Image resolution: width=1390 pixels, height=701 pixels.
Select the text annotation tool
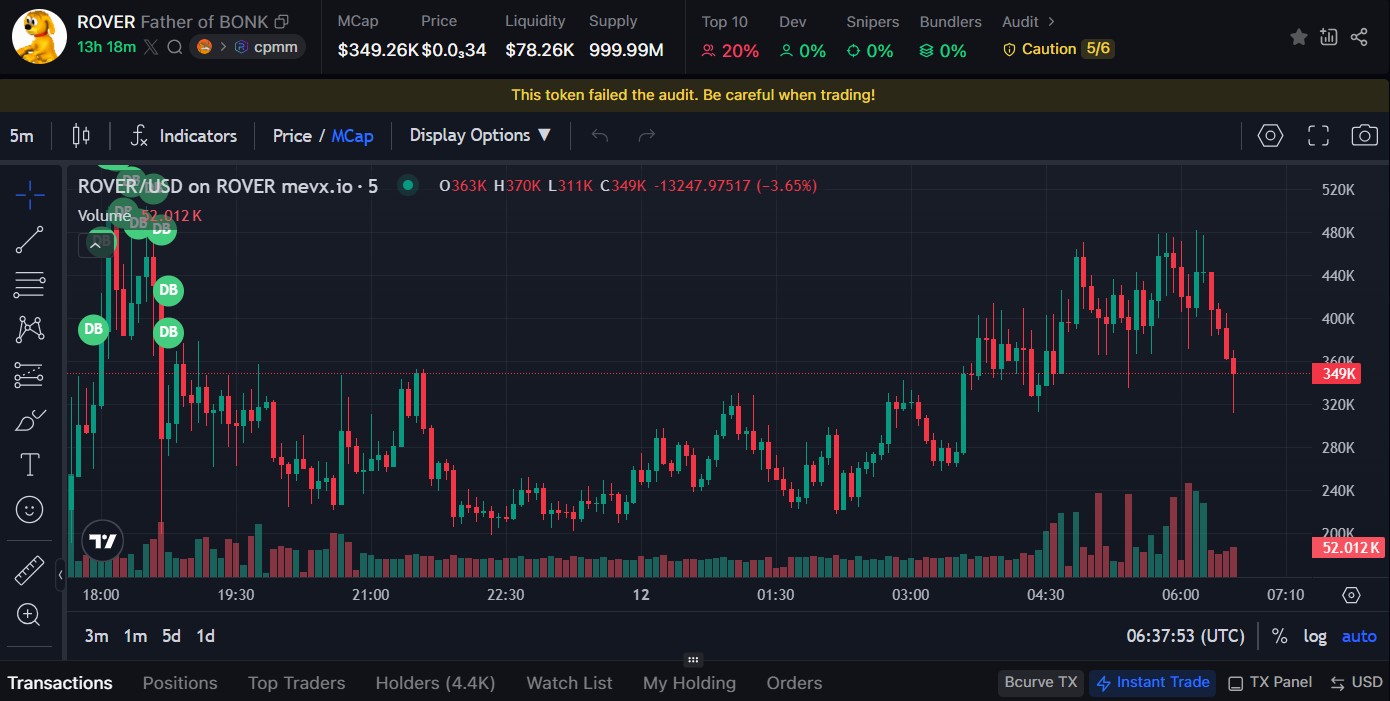pyautogui.click(x=30, y=464)
